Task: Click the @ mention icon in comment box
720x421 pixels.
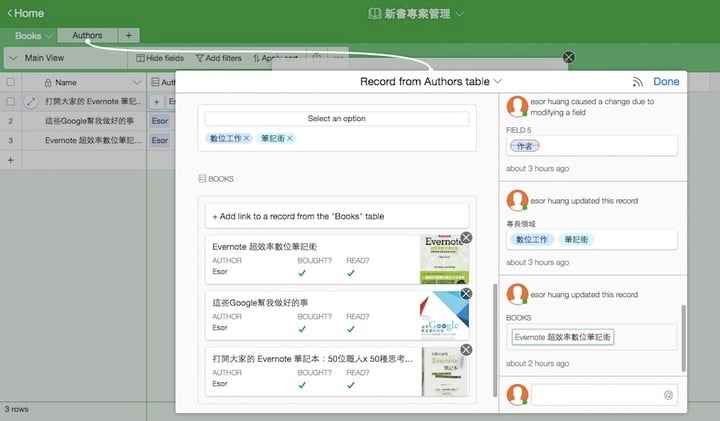Action: [x=668, y=395]
